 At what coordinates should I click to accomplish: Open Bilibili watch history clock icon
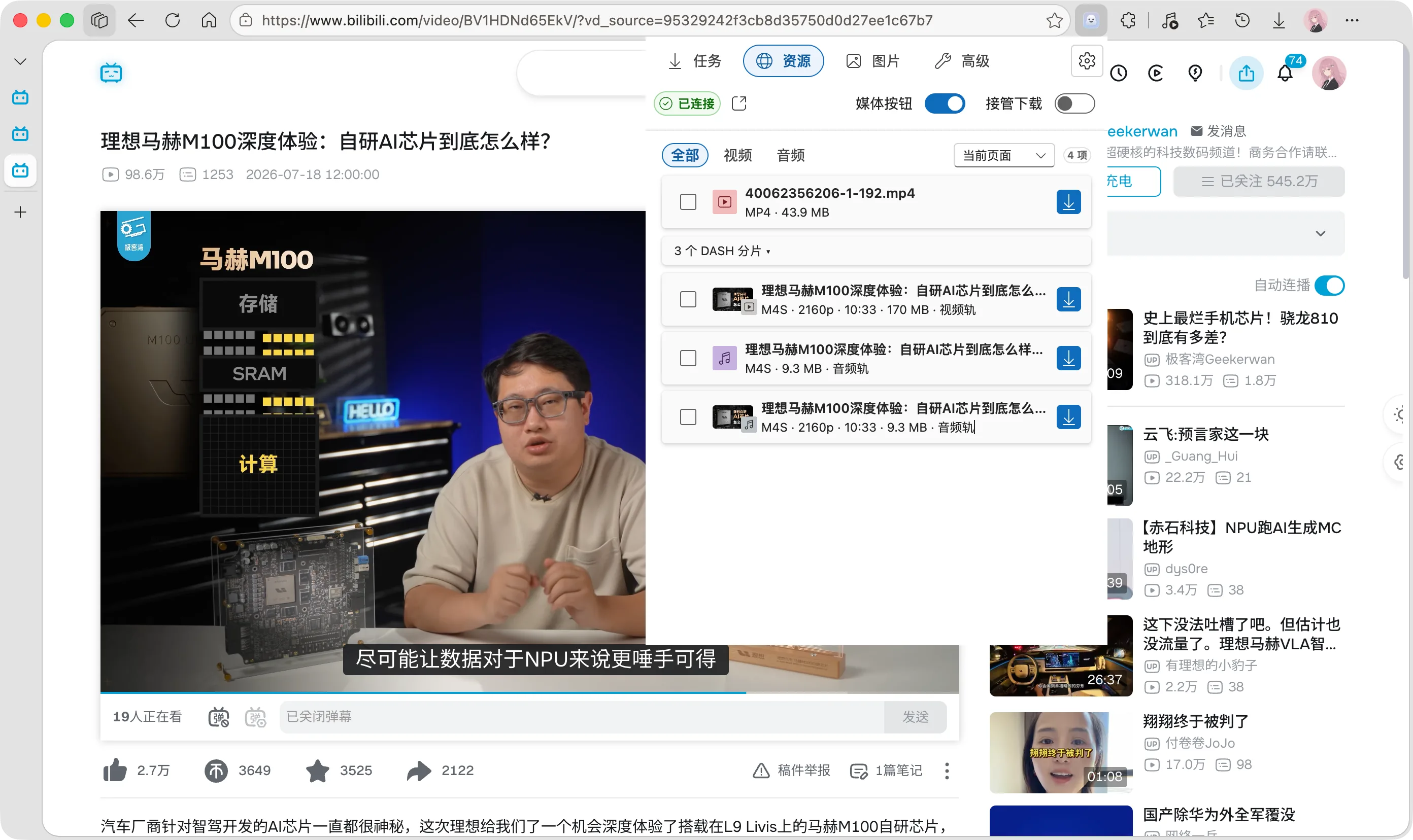click(1119, 73)
